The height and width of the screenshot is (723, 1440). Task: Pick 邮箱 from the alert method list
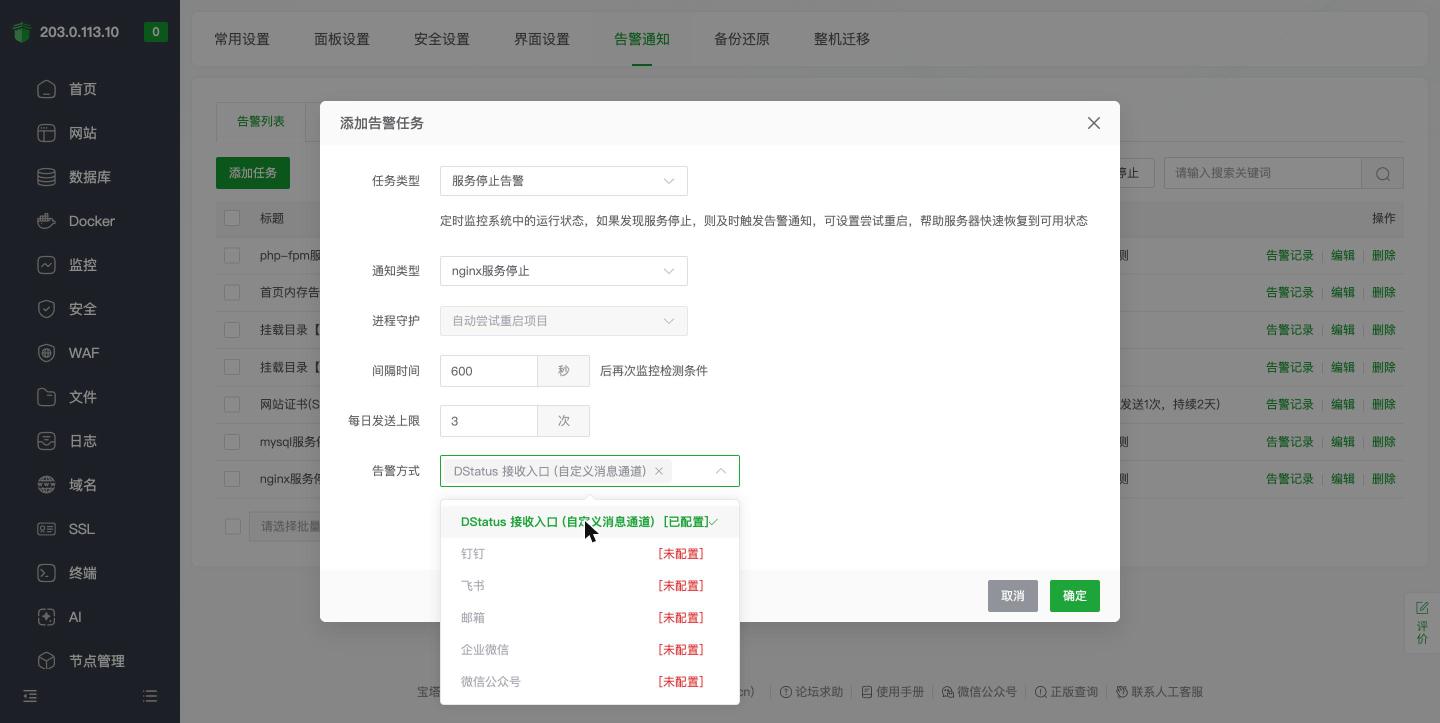pos(590,618)
